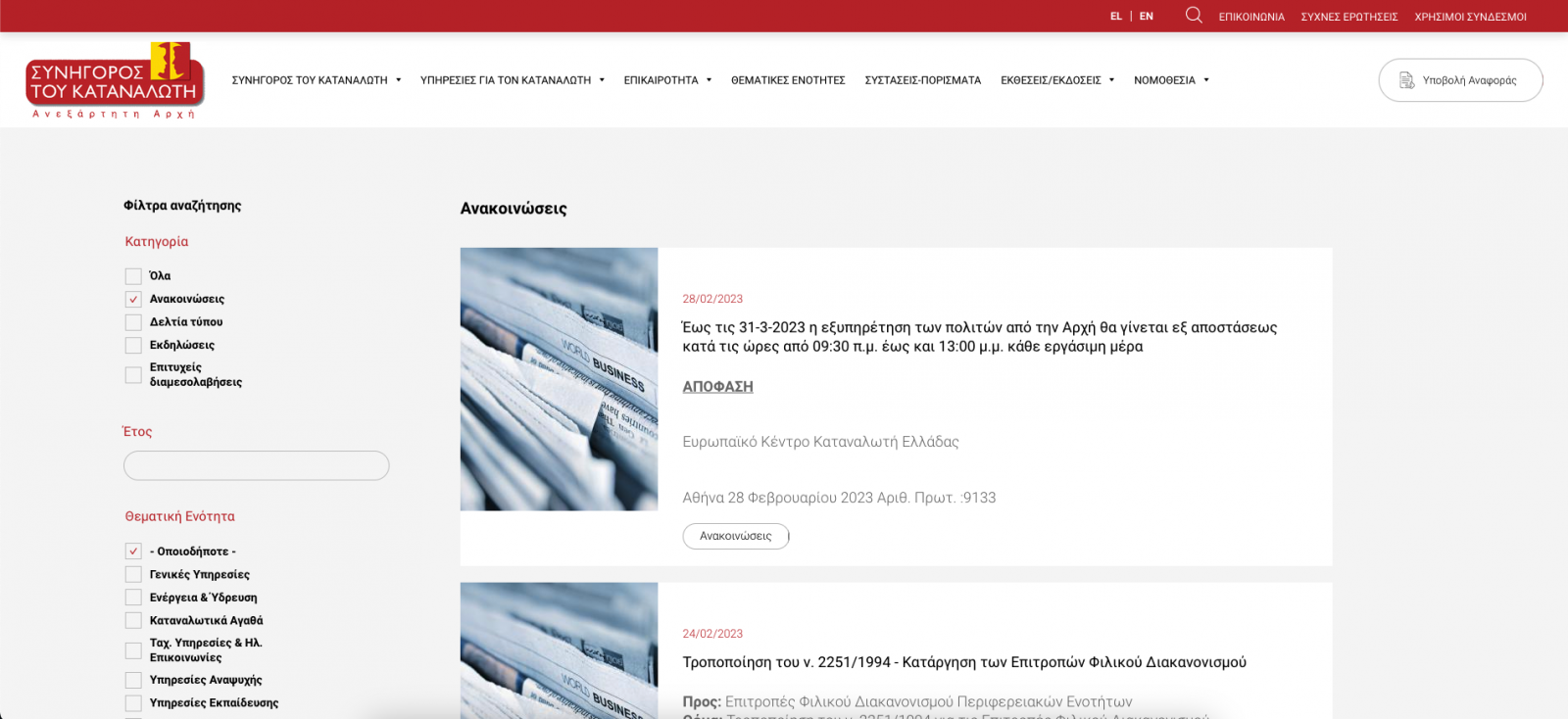The image size is (1568, 719).
Task: Uncheck the - Οποιοδήποτε - checkbox
Action: tap(133, 551)
